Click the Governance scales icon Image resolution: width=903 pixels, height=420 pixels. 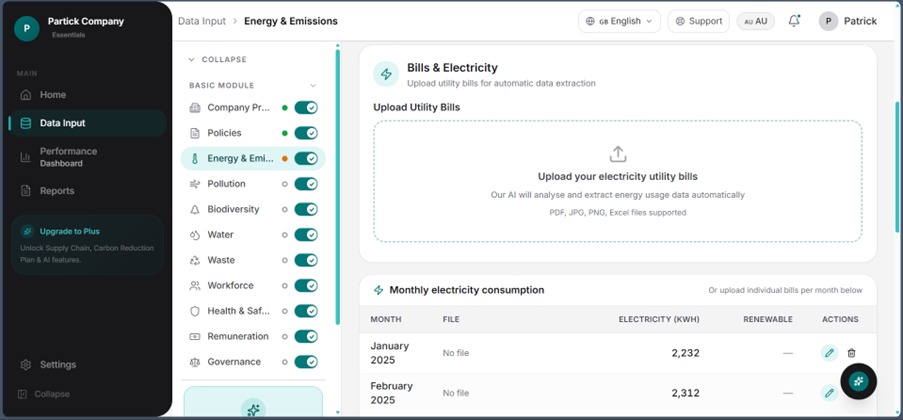pos(195,362)
